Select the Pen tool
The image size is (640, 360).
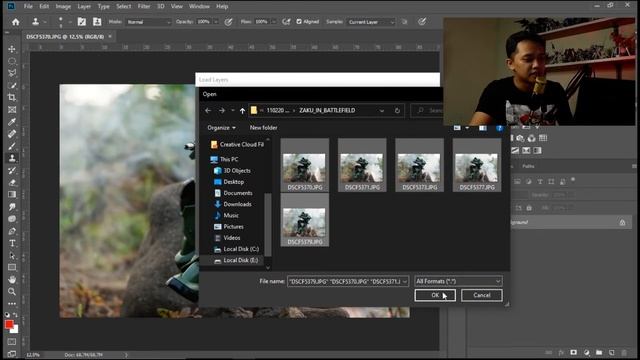(12, 231)
